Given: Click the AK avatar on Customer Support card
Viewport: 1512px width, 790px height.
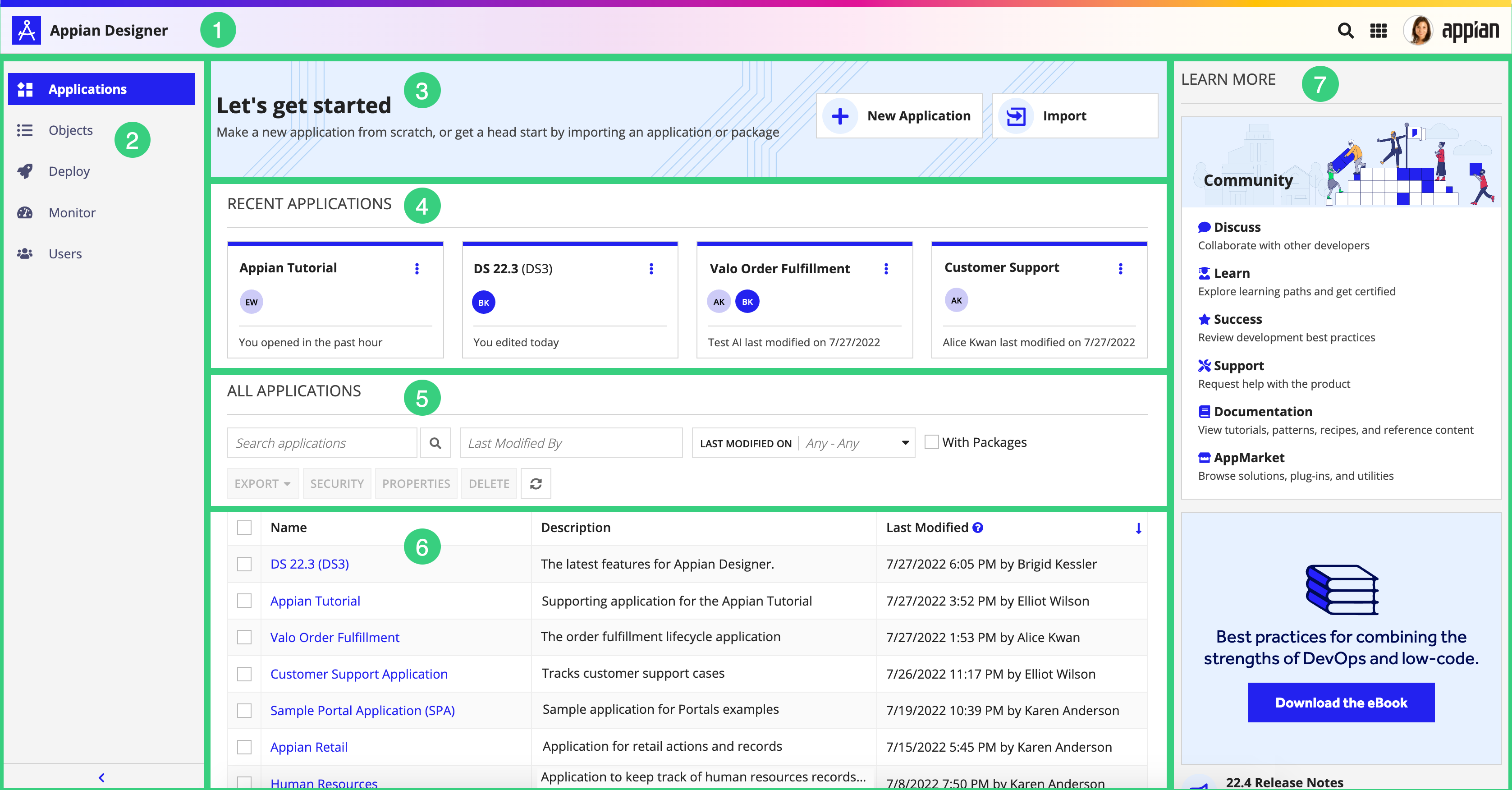Looking at the screenshot, I should (956, 300).
